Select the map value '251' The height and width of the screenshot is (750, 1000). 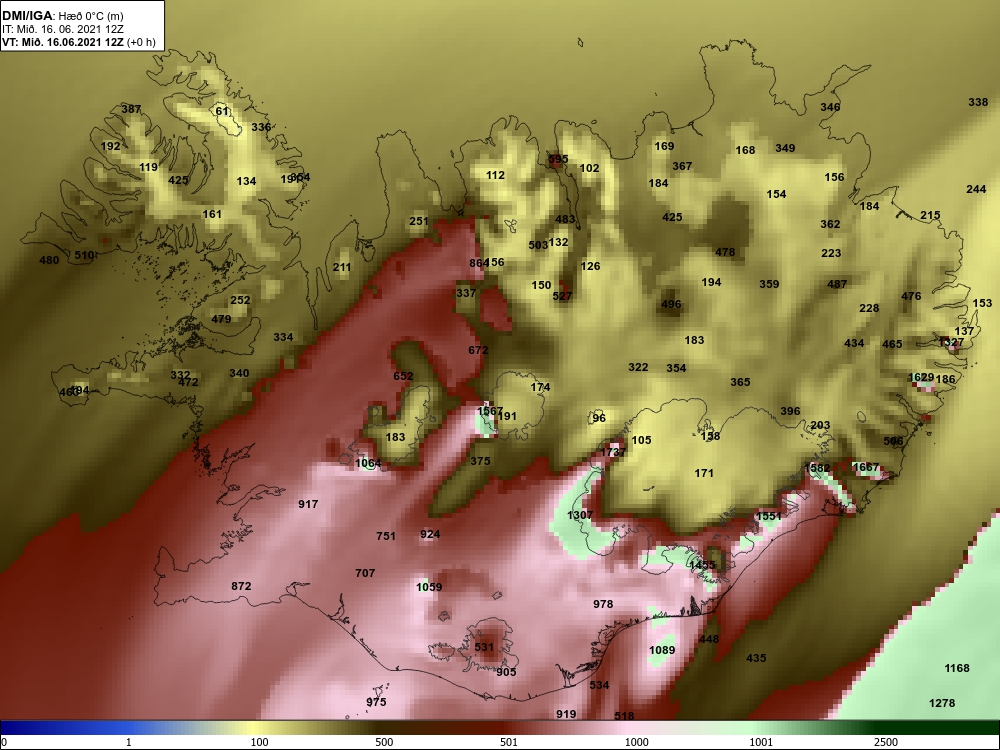(419, 221)
